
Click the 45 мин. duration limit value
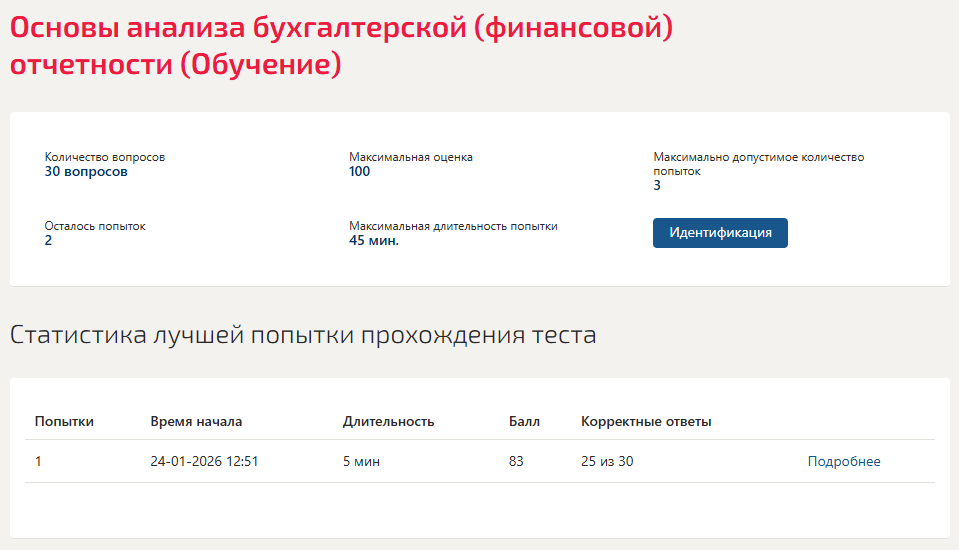(x=374, y=241)
